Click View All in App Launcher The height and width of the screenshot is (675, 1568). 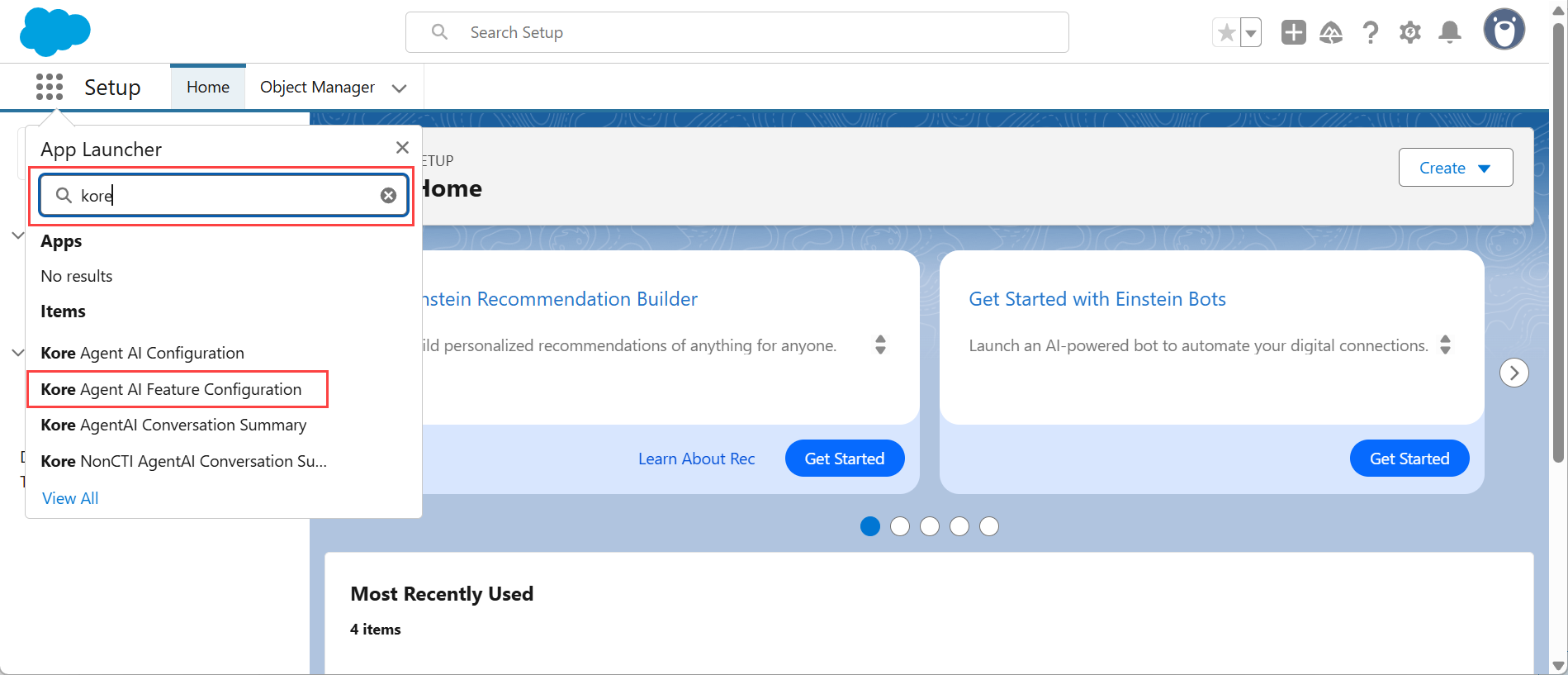pos(70,498)
